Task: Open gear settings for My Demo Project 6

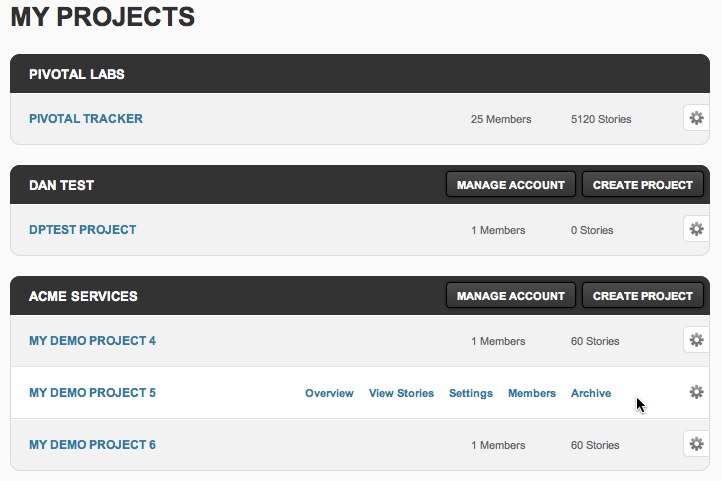Action: (696, 444)
